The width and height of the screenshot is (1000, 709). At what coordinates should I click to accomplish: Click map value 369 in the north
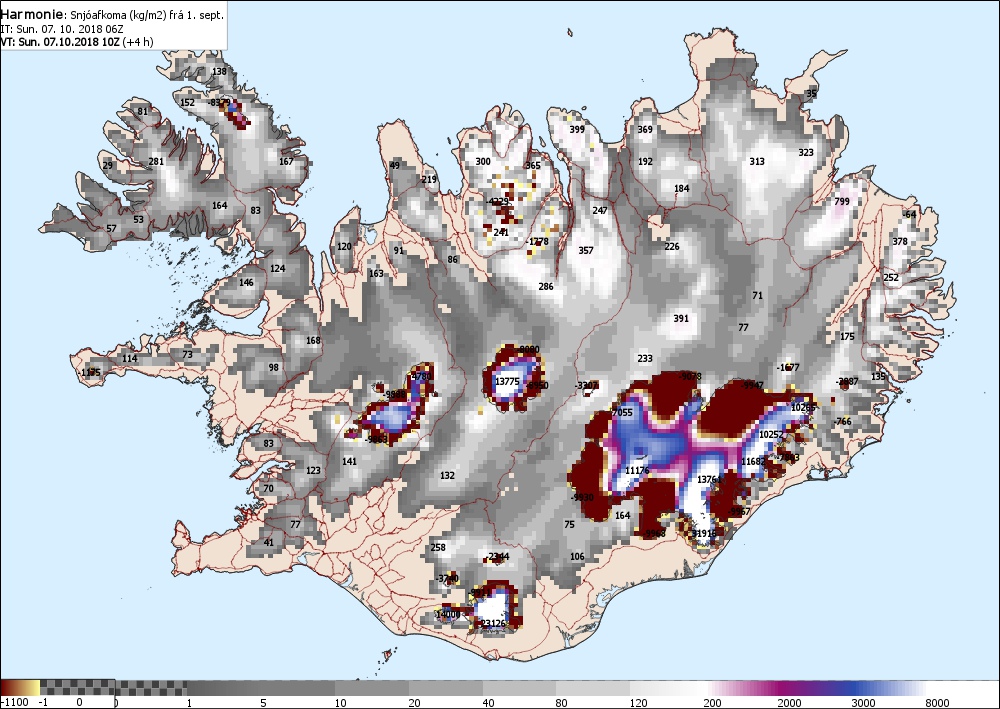pyautogui.click(x=645, y=129)
